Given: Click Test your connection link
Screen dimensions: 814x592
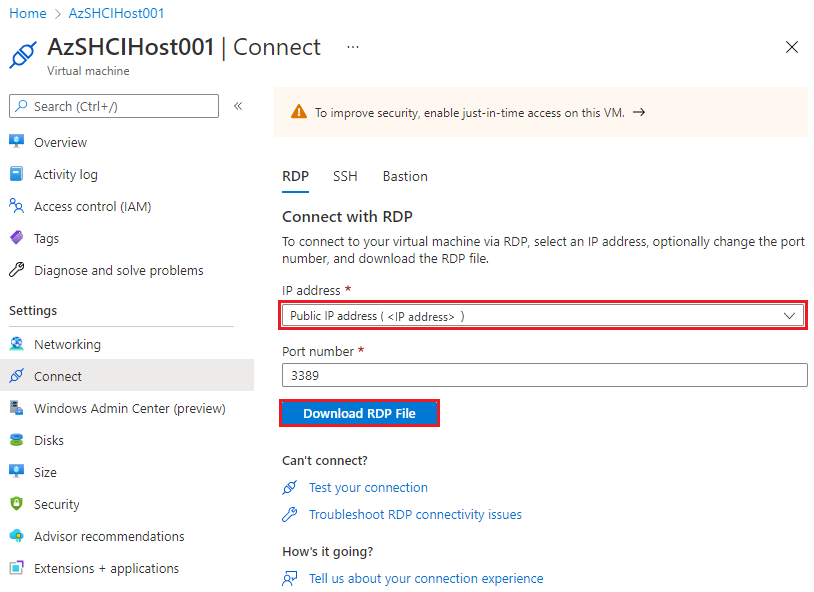Looking at the screenshot, I should 368,487.
